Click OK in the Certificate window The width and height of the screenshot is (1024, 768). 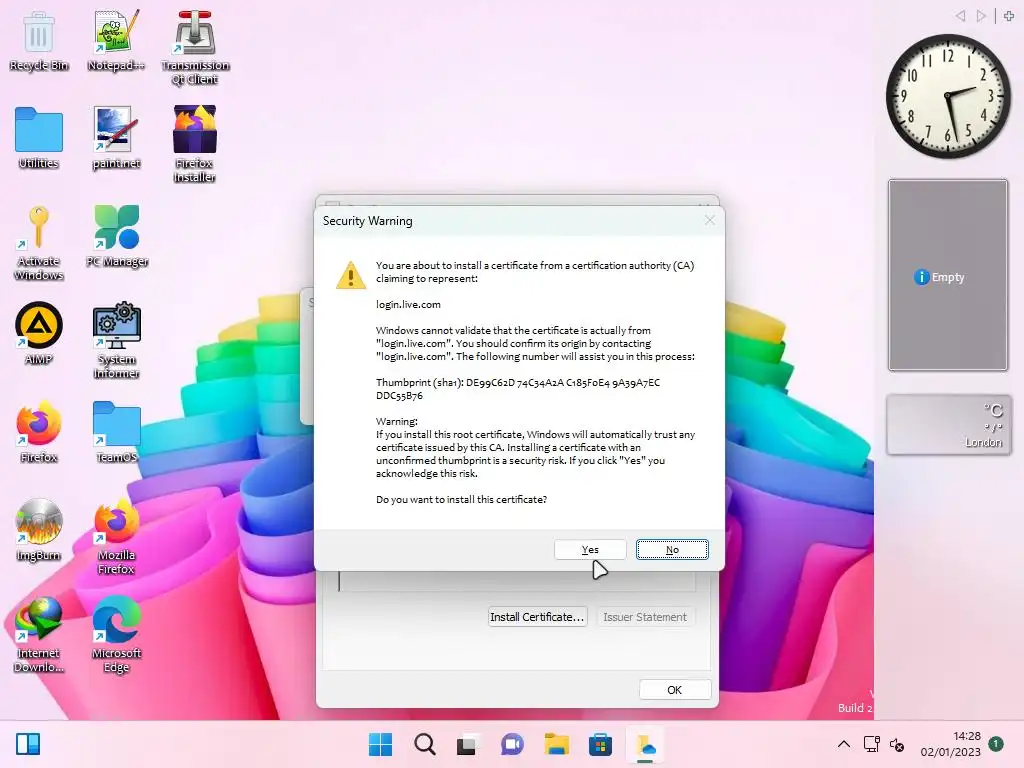[x=675, y=690]
